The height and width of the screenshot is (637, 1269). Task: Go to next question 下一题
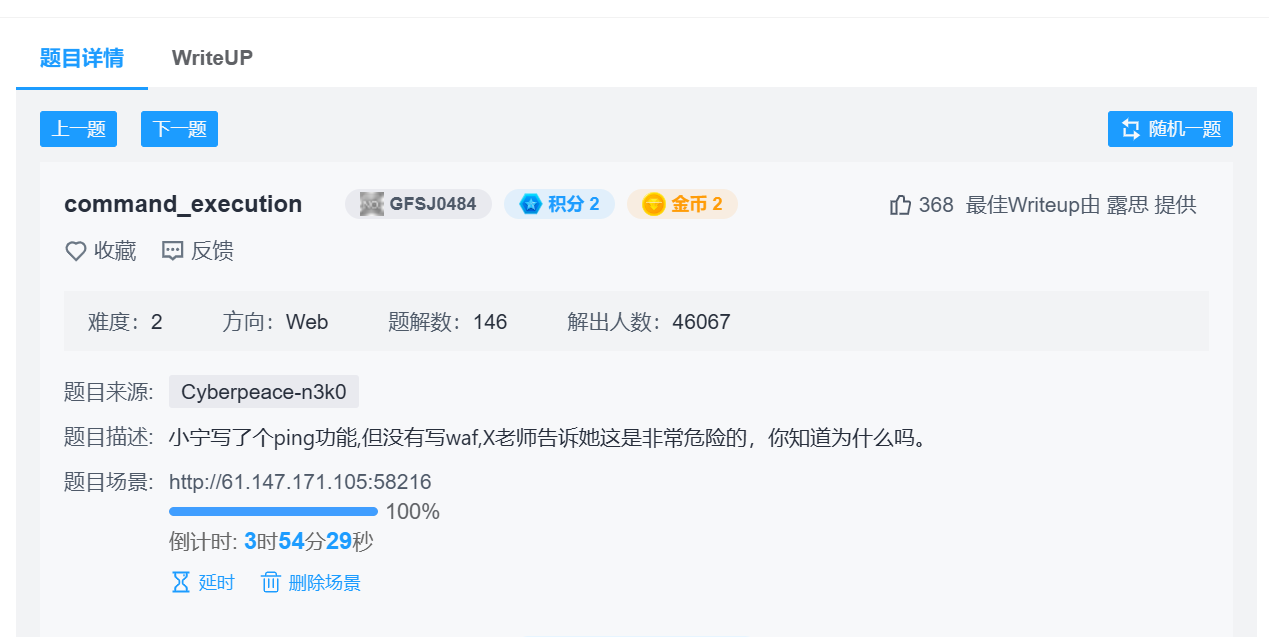[x=179, y=129]
